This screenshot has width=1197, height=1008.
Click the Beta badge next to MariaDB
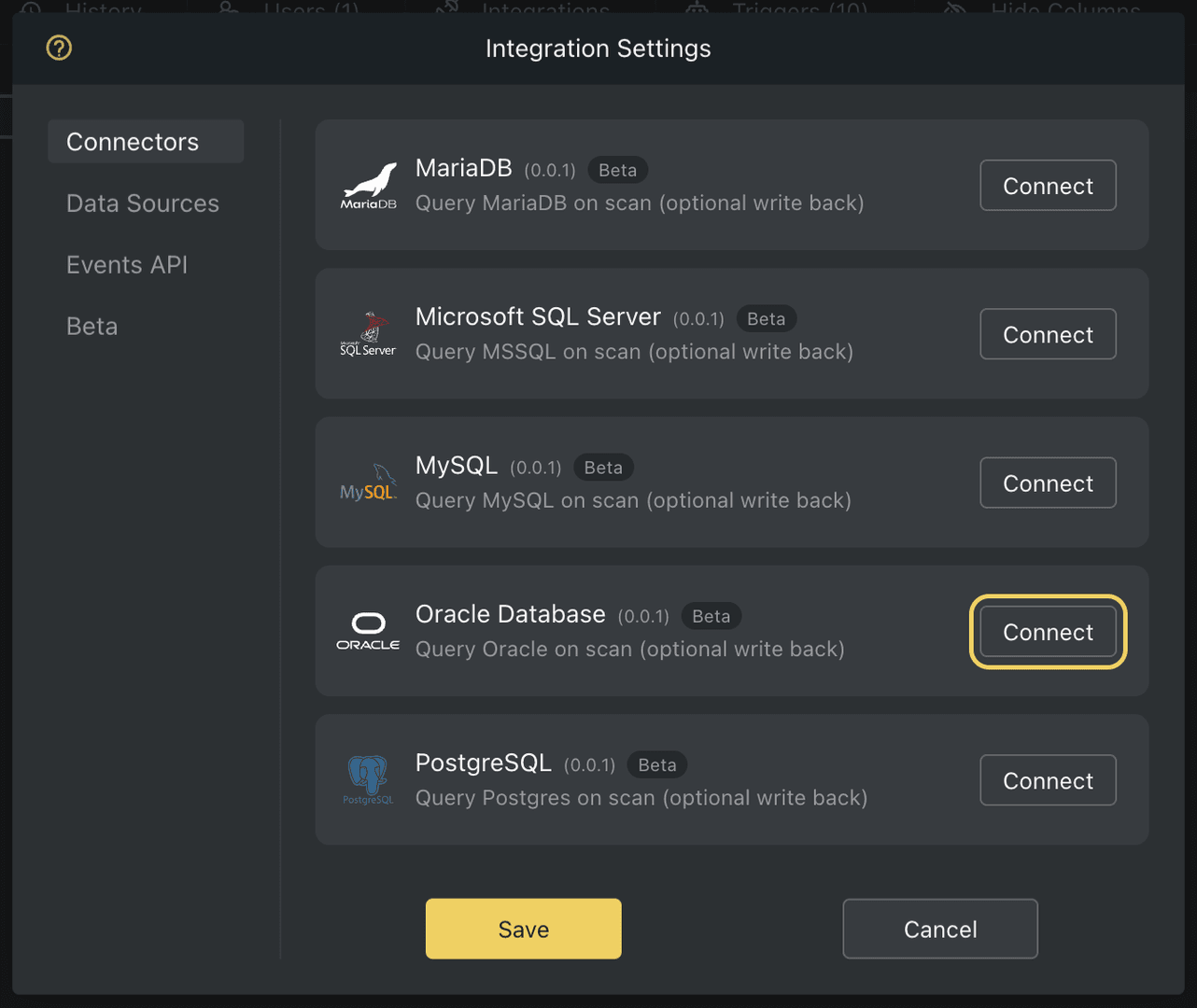pos(617,169)
